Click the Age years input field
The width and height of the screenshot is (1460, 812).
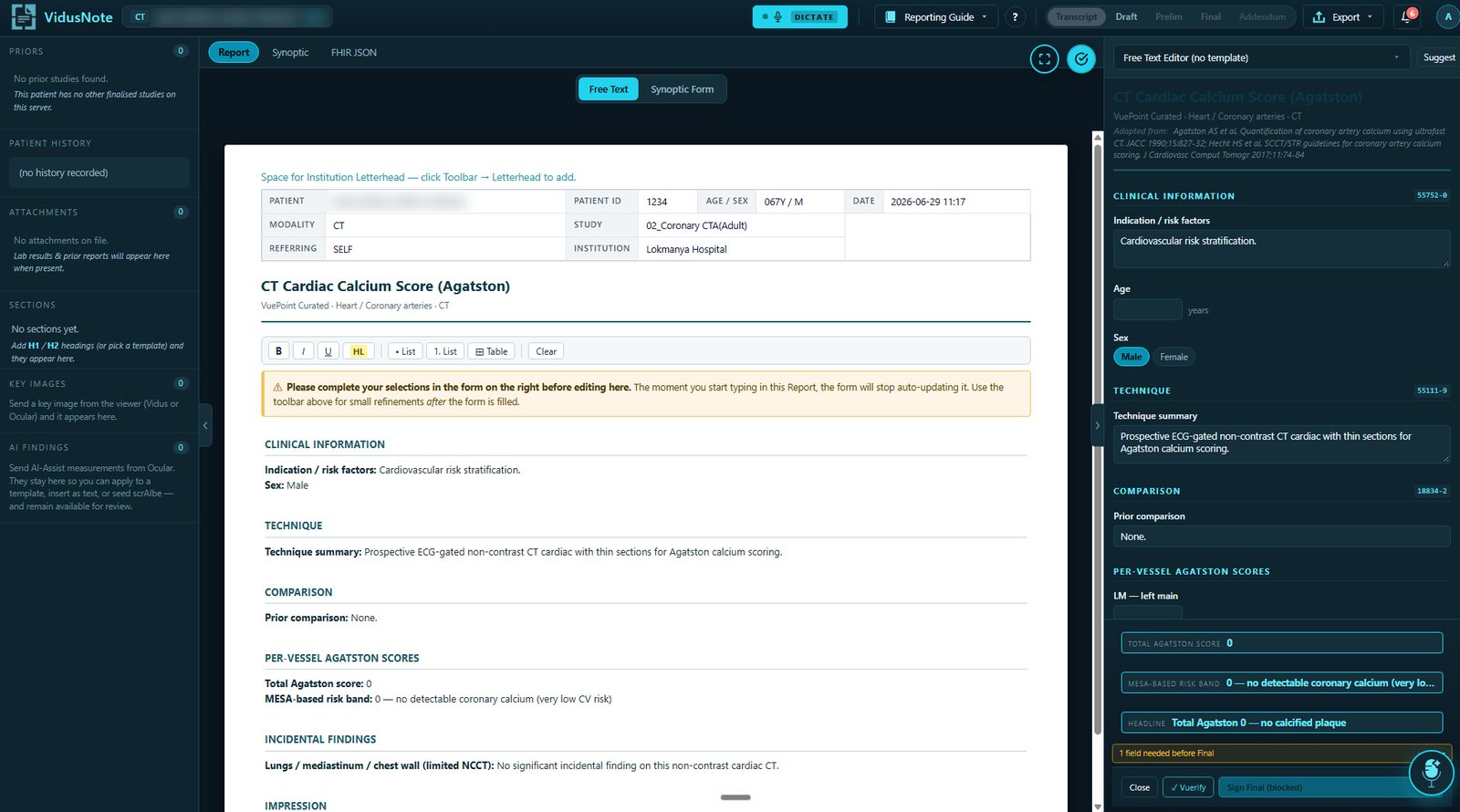[x=1148, y=309]
